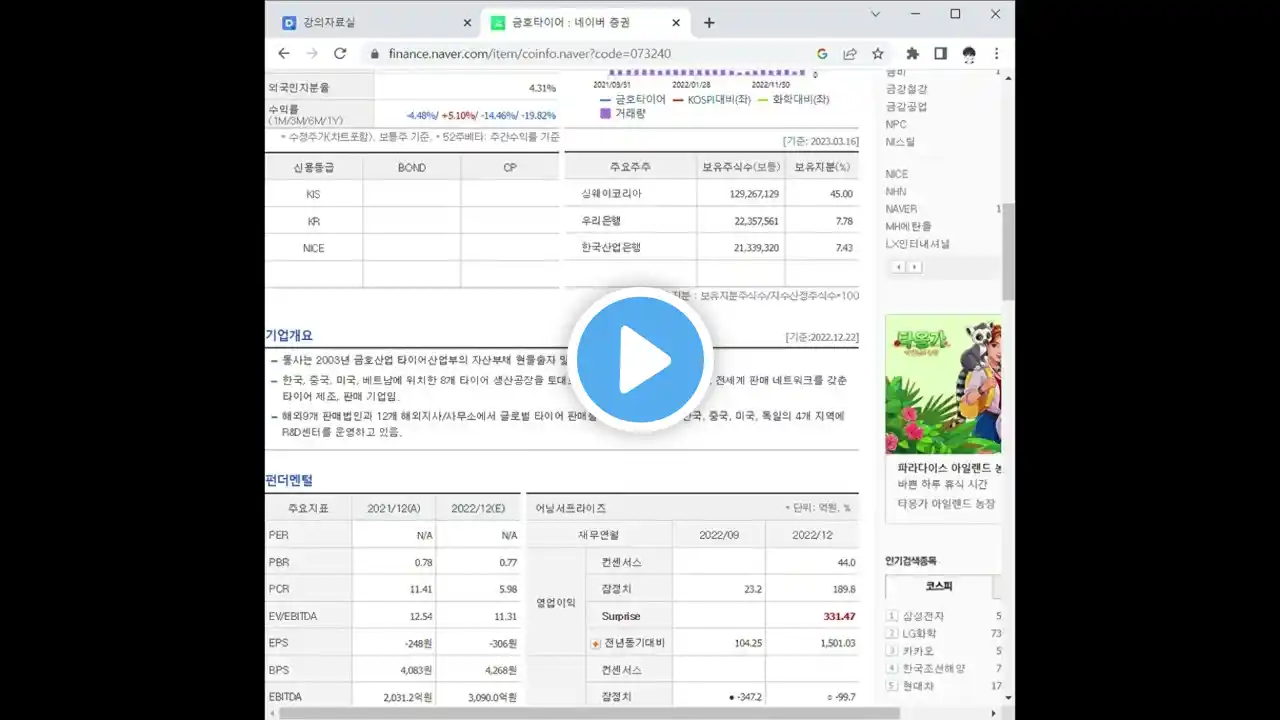Open NICE in the right sidebar list
1280x720 pixels.
(x=897, y=174)
